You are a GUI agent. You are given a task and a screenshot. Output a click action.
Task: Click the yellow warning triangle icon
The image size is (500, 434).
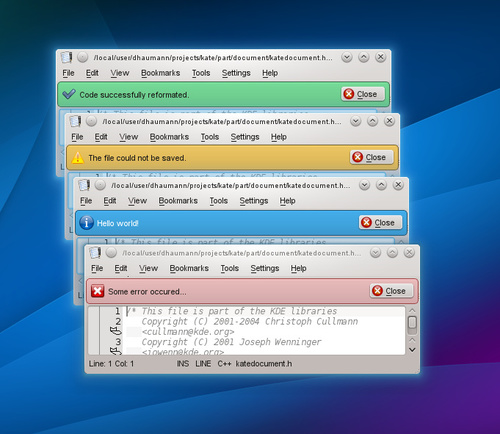point(78,158)
